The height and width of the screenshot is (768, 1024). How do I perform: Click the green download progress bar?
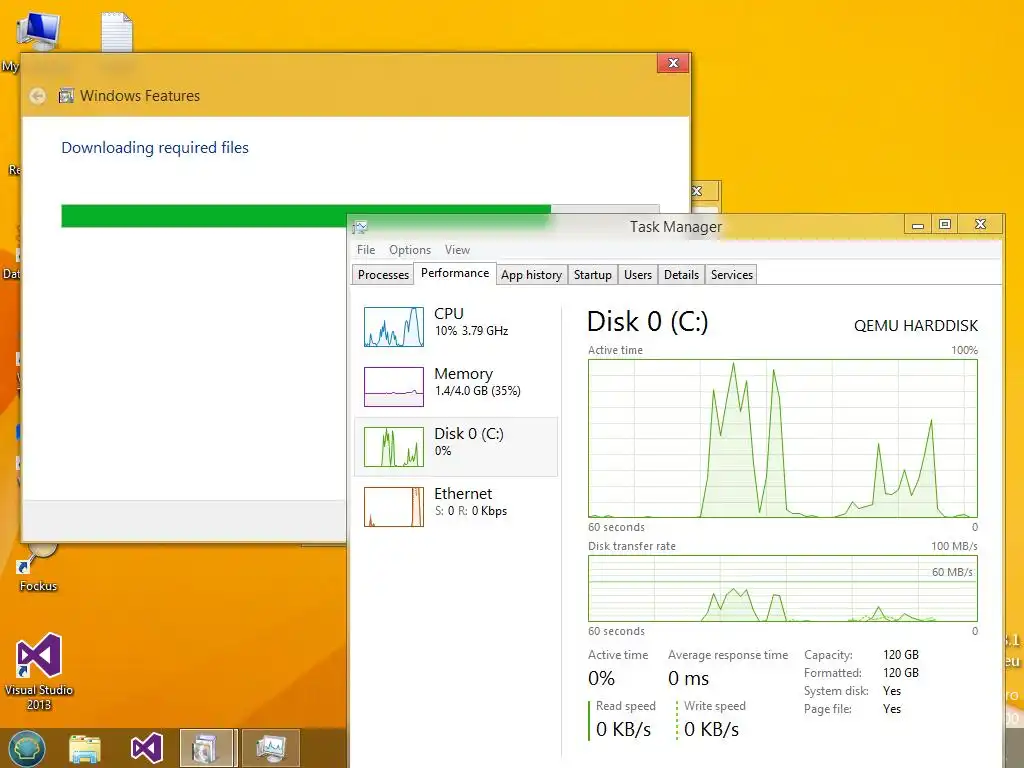pyautogui.click(x=306, y=216)
